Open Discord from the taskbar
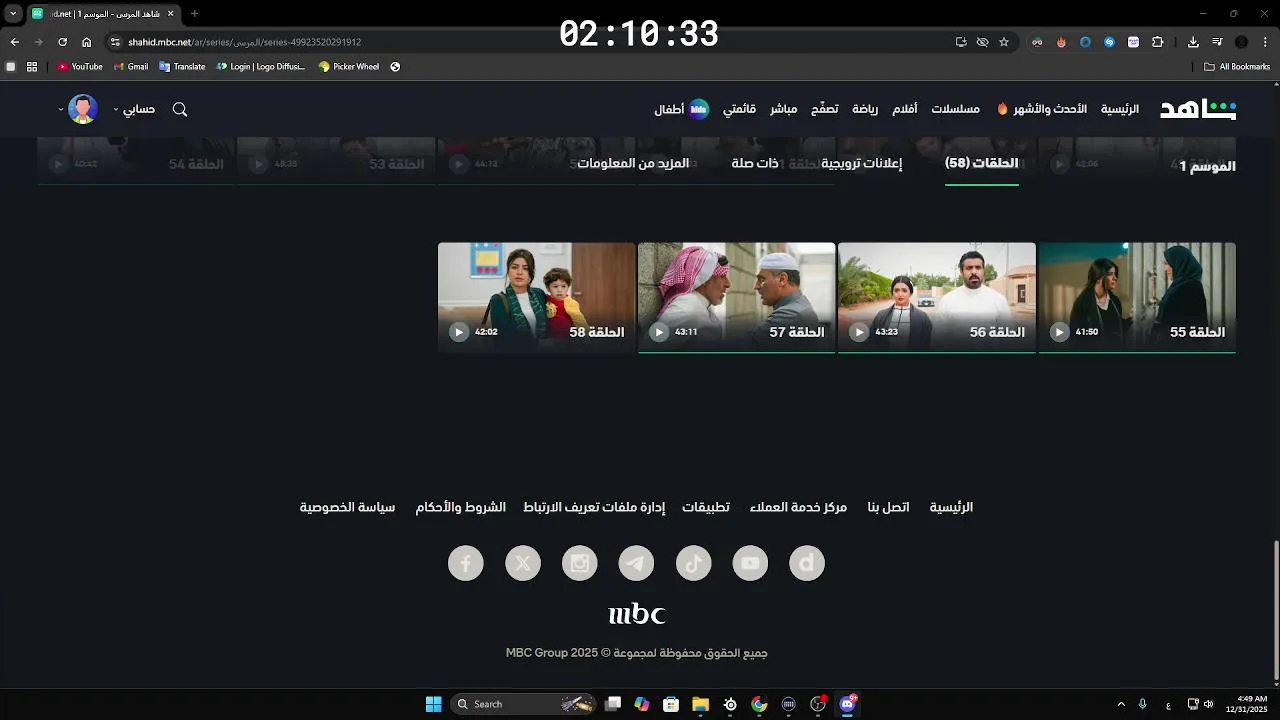Screen dimensions: 1280x720 [x=848, y=704]
